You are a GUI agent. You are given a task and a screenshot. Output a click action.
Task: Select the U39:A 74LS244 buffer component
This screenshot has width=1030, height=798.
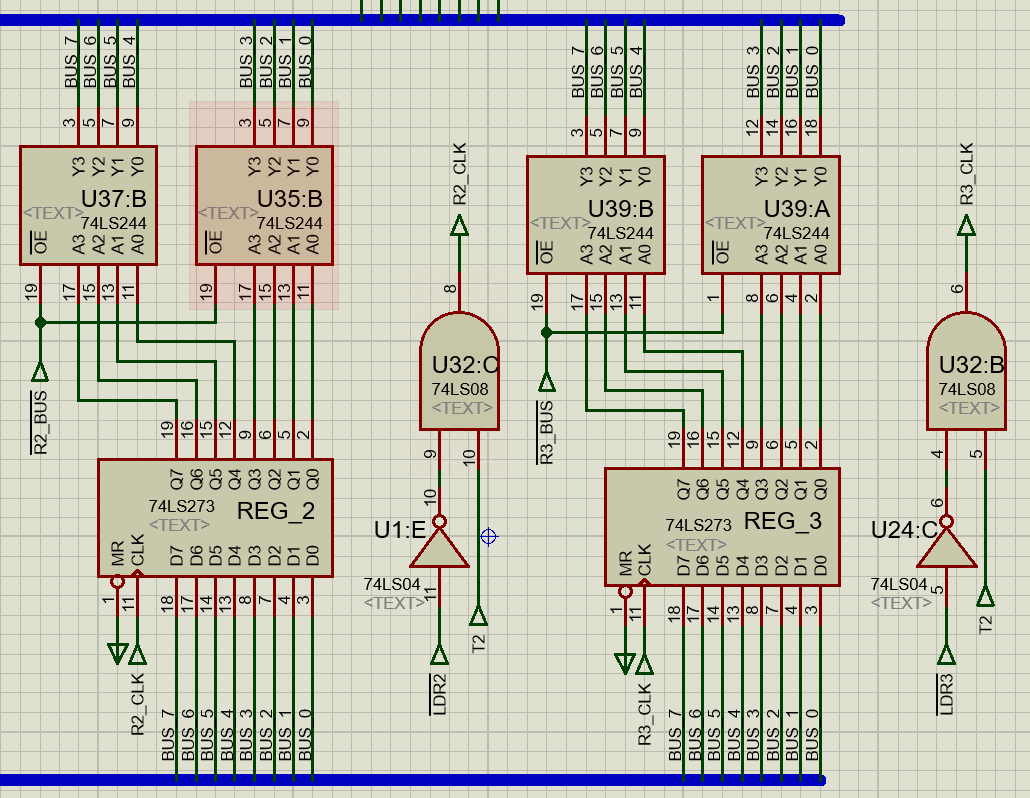tap(771, 215)
